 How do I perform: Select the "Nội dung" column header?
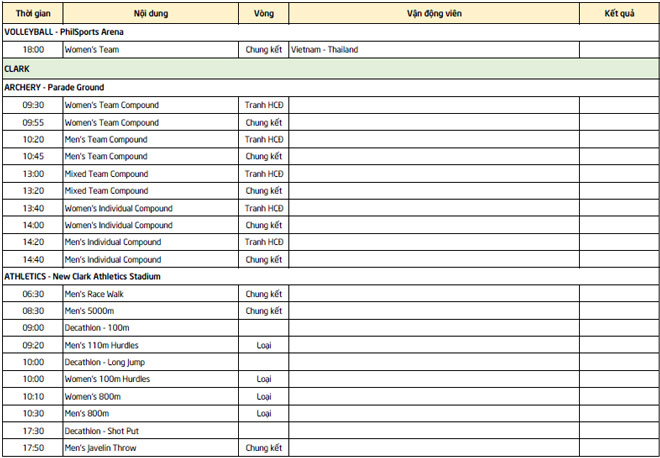(150, 13)
